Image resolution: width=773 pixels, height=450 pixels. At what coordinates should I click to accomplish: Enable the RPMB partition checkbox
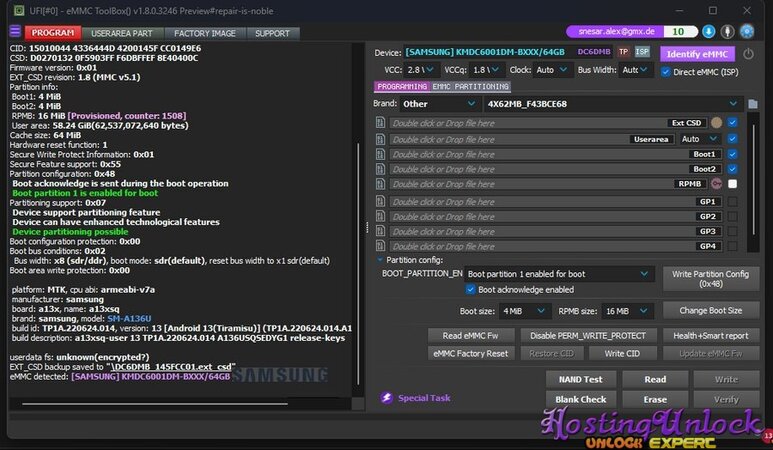click(x=733, y=185)
